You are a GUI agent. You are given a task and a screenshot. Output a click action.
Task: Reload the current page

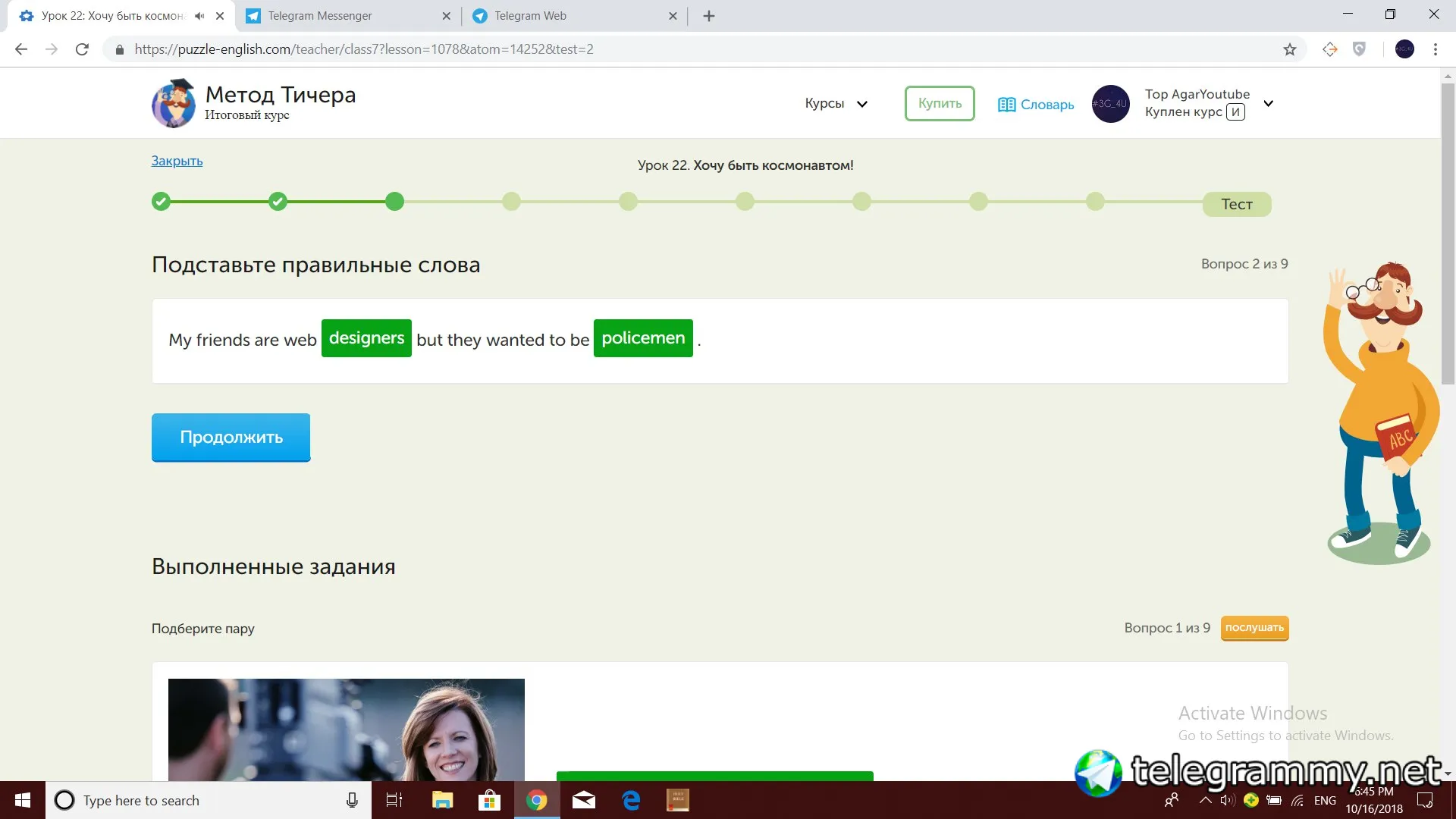pyautogui.click(x=82, y=49)
